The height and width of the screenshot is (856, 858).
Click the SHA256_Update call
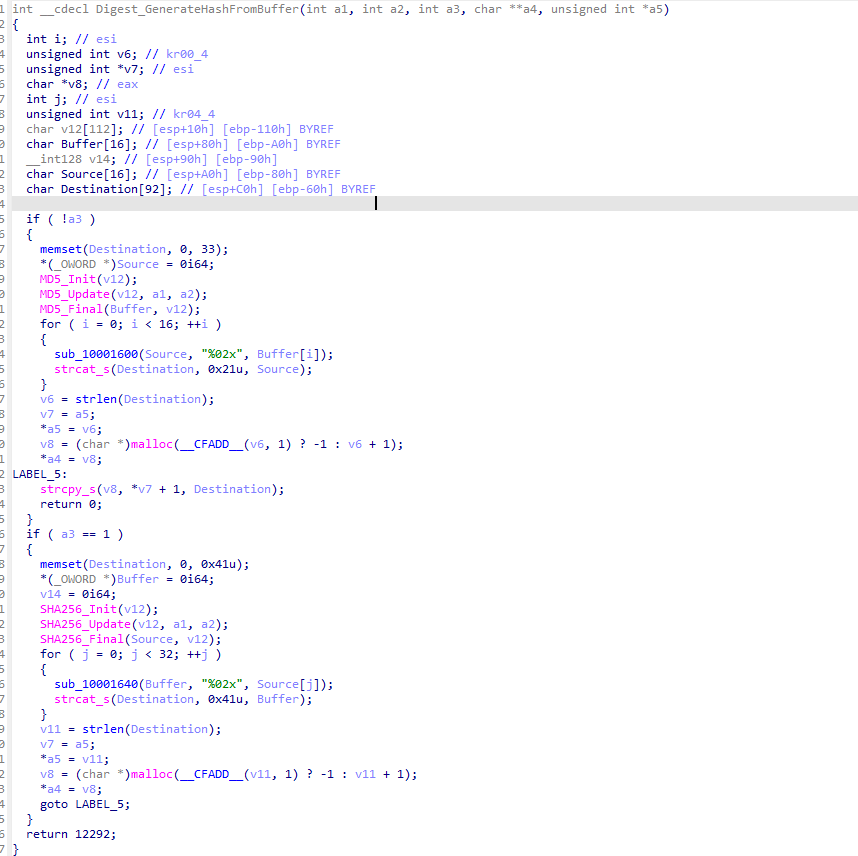(x=85, y=624)
